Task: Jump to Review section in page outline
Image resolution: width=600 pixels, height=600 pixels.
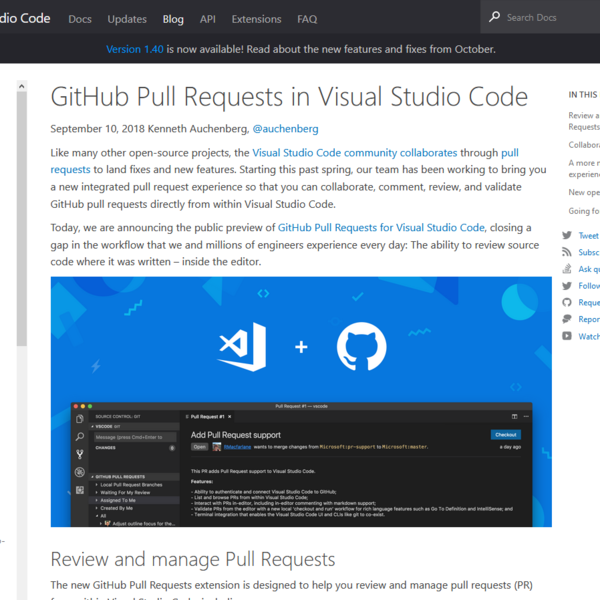Action: pyautogui.click(x=584, y=121)
